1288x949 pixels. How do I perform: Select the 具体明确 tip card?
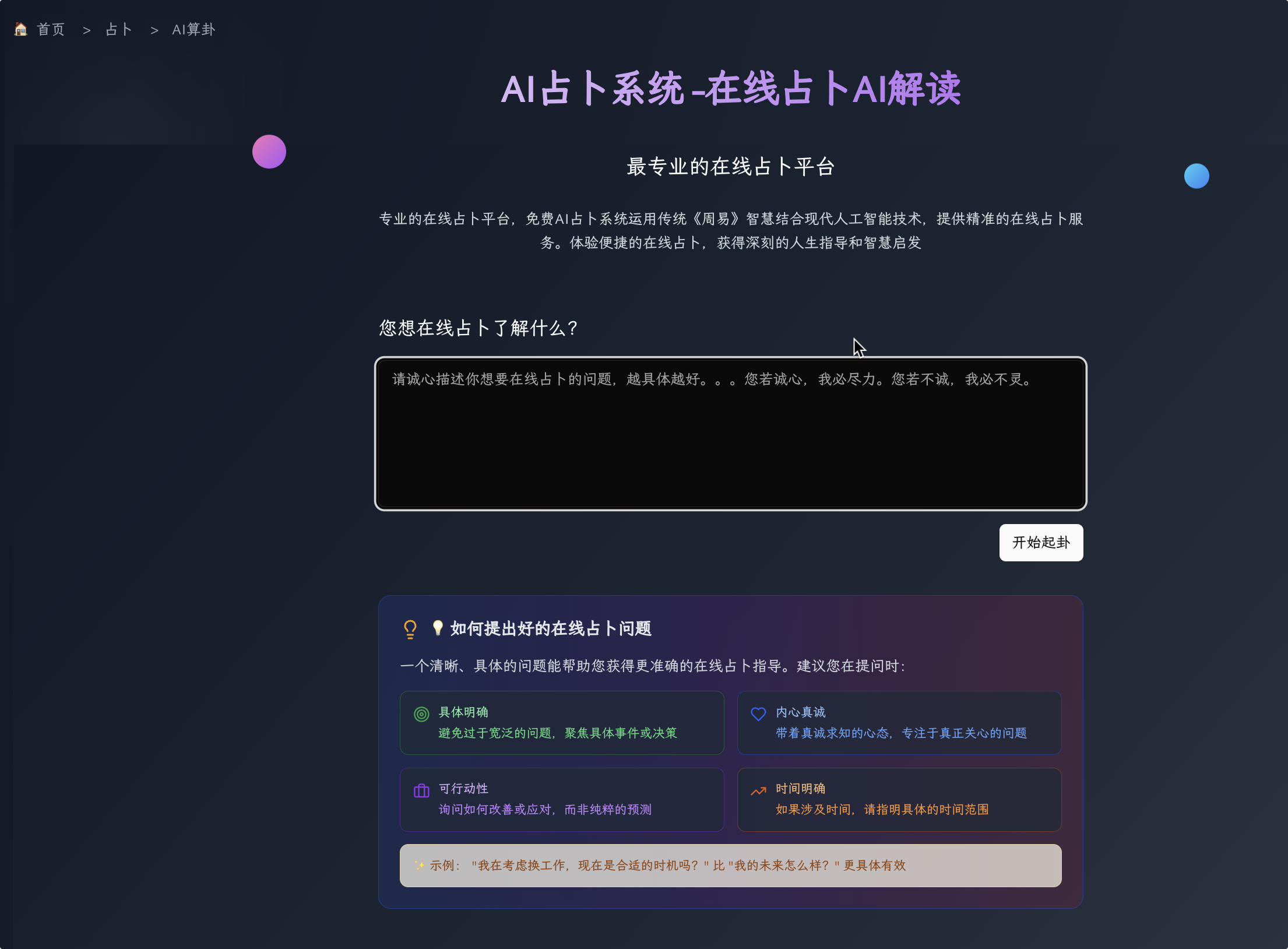coord(562,723)
